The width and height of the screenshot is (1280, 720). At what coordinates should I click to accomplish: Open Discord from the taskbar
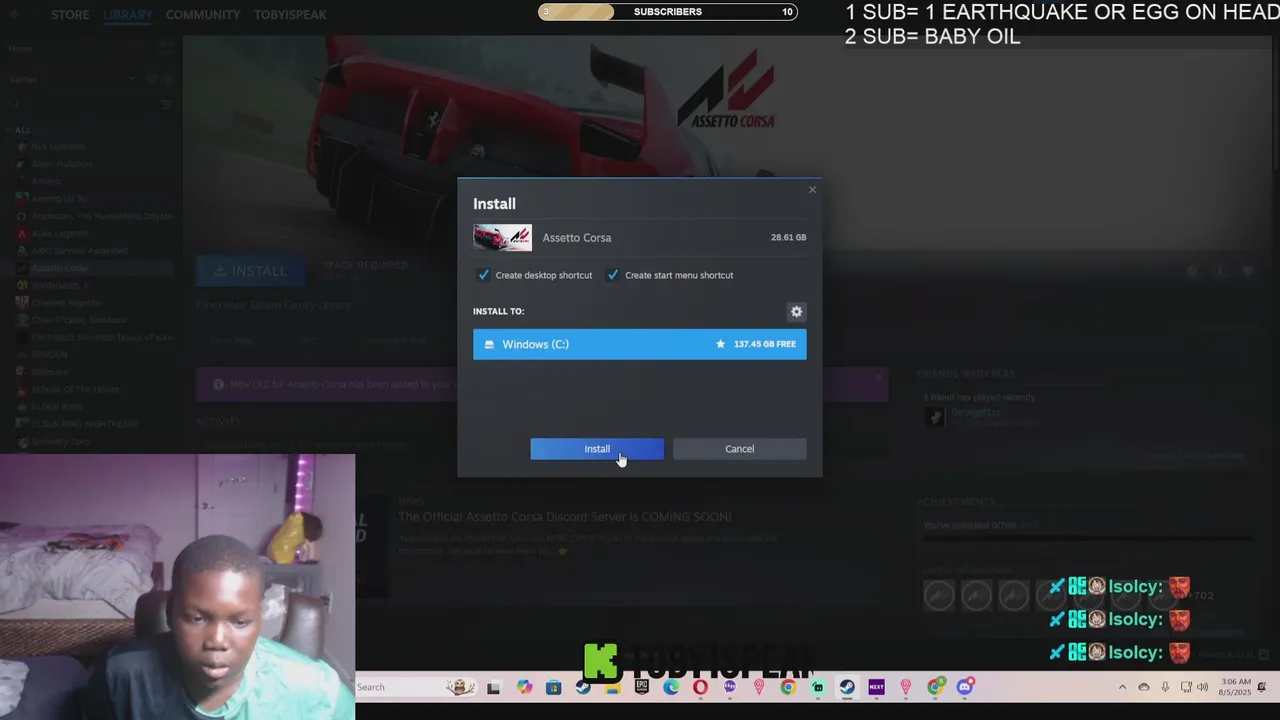pos(965,687)
